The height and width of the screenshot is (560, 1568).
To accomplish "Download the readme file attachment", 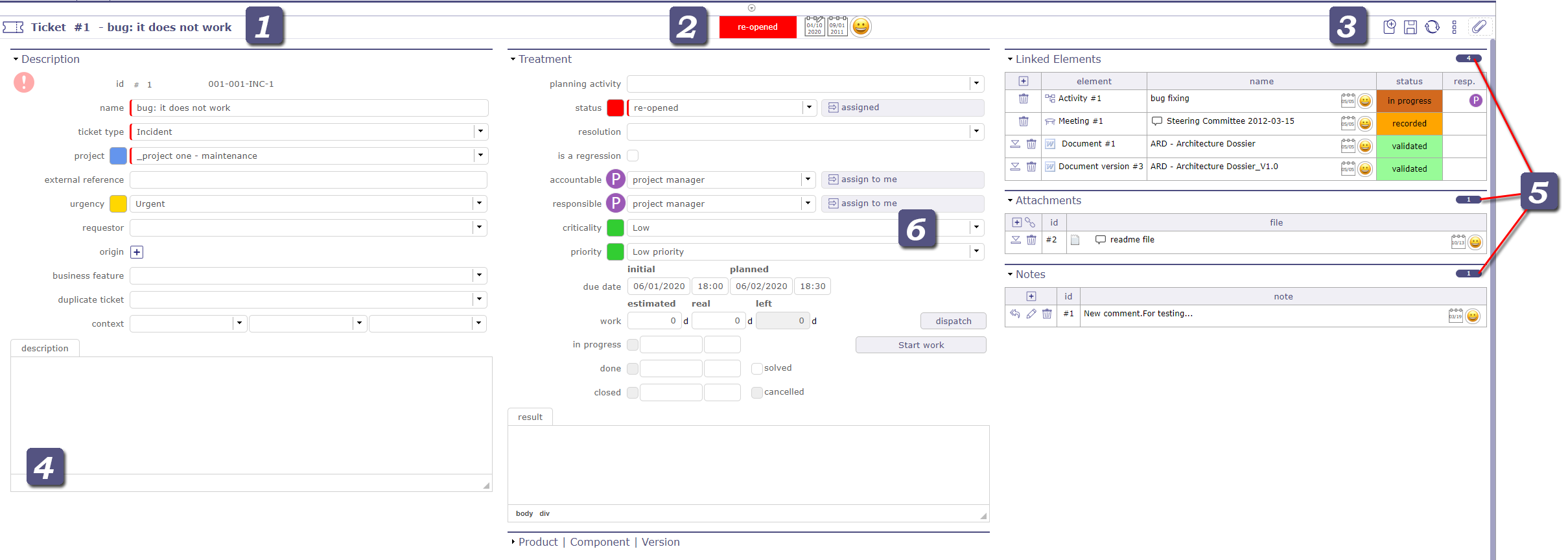I will tap(1015, 240).
